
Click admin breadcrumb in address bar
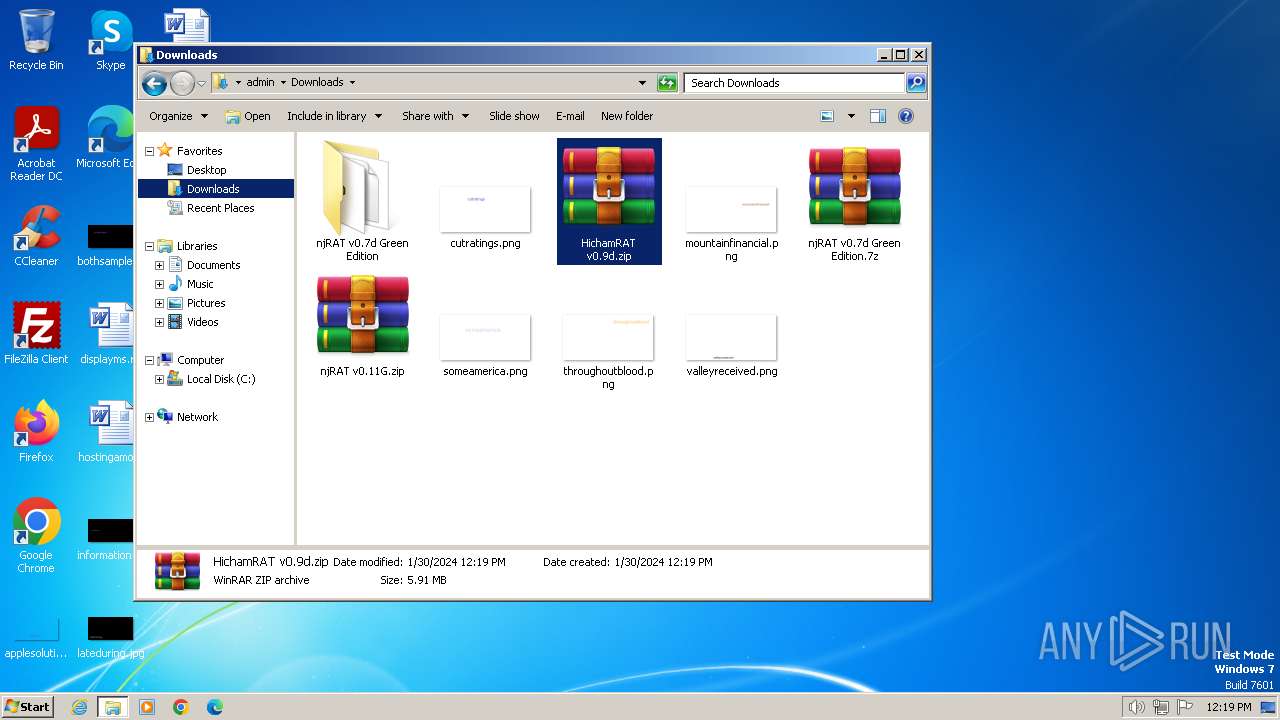260,83
